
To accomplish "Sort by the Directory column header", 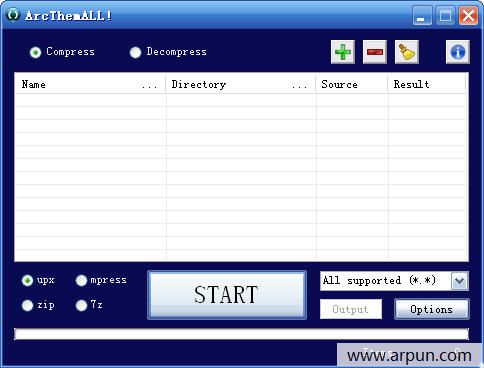I will pyautogui.click(x=240, y=84).
